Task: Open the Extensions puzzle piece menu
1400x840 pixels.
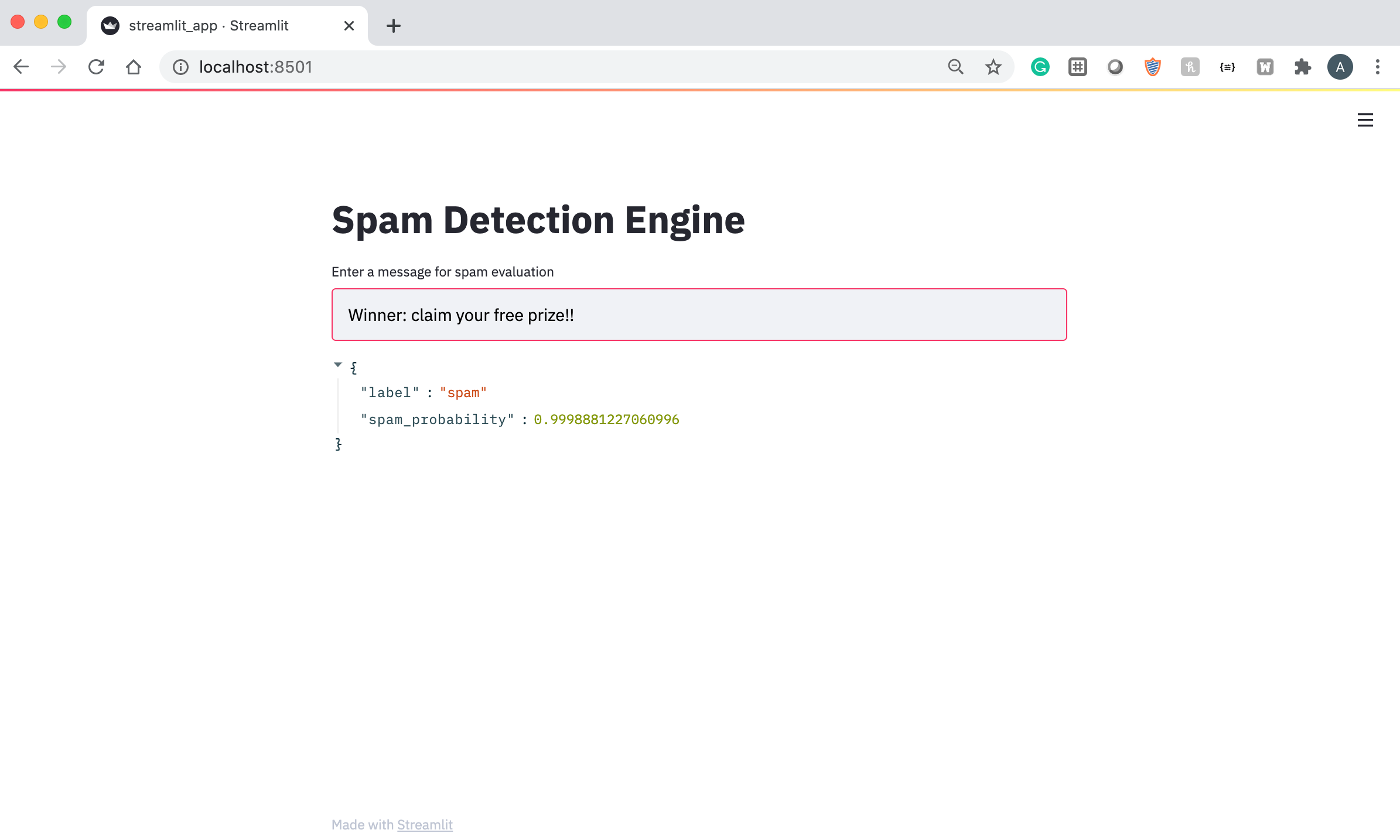Action: coord(1302,67)
